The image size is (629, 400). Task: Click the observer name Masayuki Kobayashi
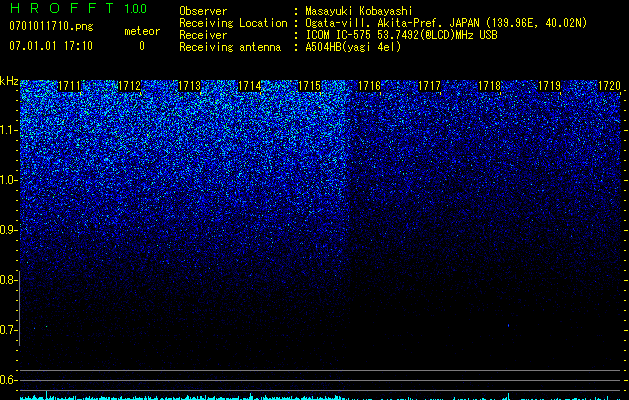coord(359,11)
